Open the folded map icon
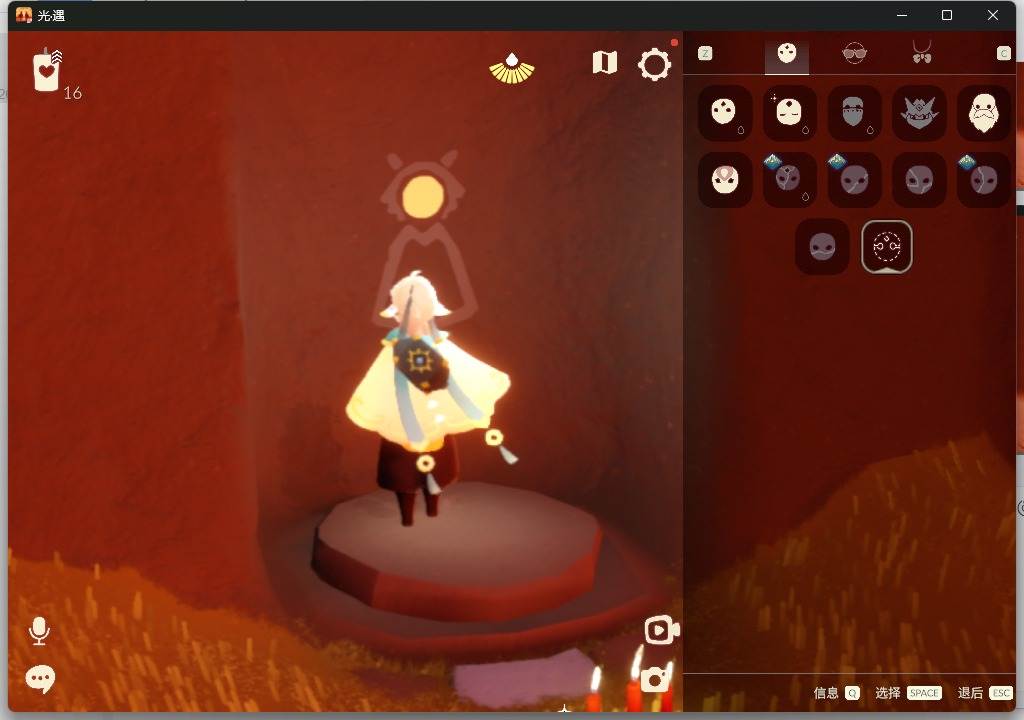The width and height of the screenshot is (1024, 720). coord(604,63)
